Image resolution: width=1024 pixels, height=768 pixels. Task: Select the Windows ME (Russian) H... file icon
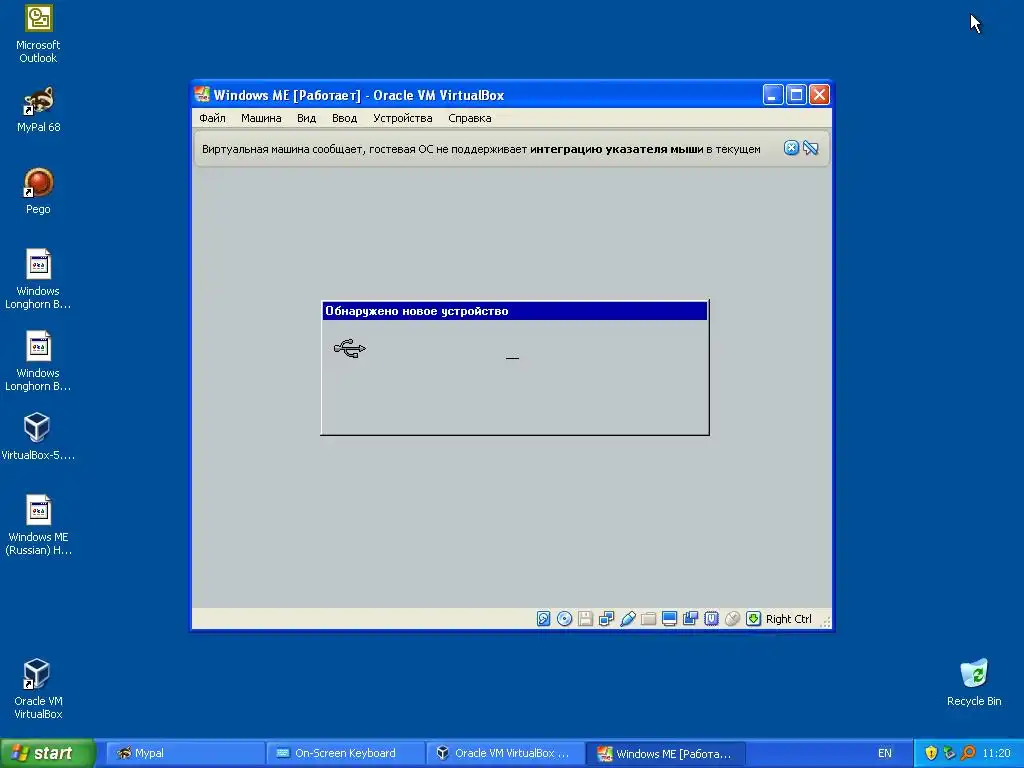click(x=38, y=525)
